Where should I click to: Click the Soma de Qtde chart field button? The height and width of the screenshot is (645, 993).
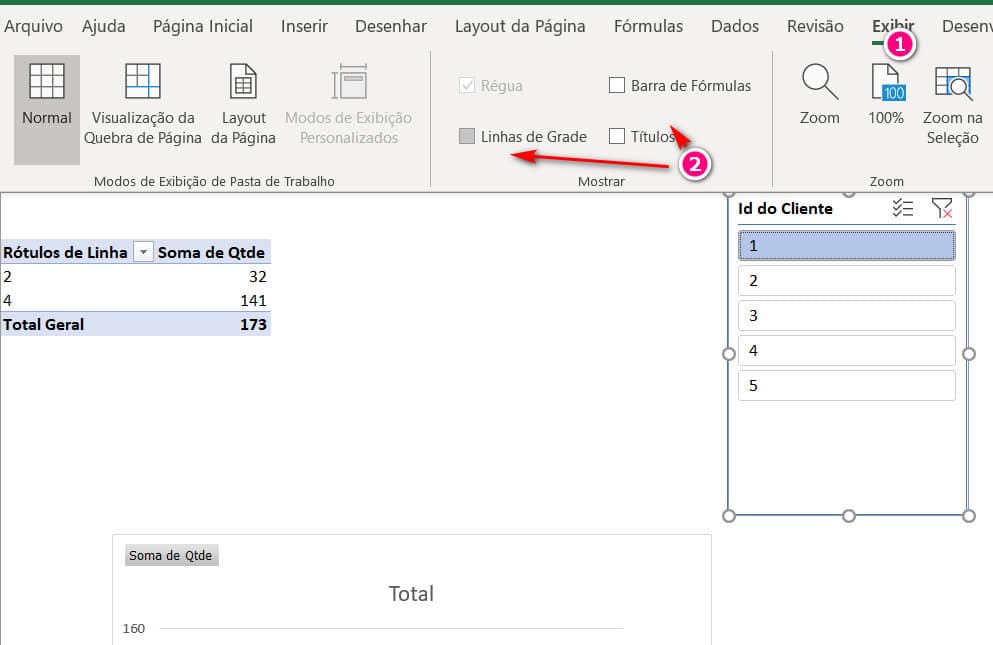171,555
